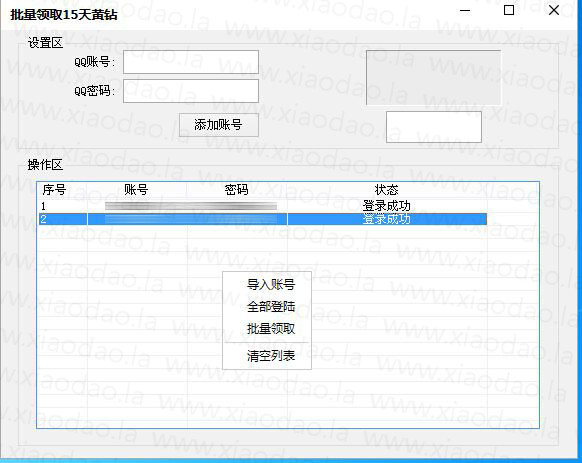Click the 添加账号 button
The width and height of the screenshot is (582, 463).
tap(219, 125)
